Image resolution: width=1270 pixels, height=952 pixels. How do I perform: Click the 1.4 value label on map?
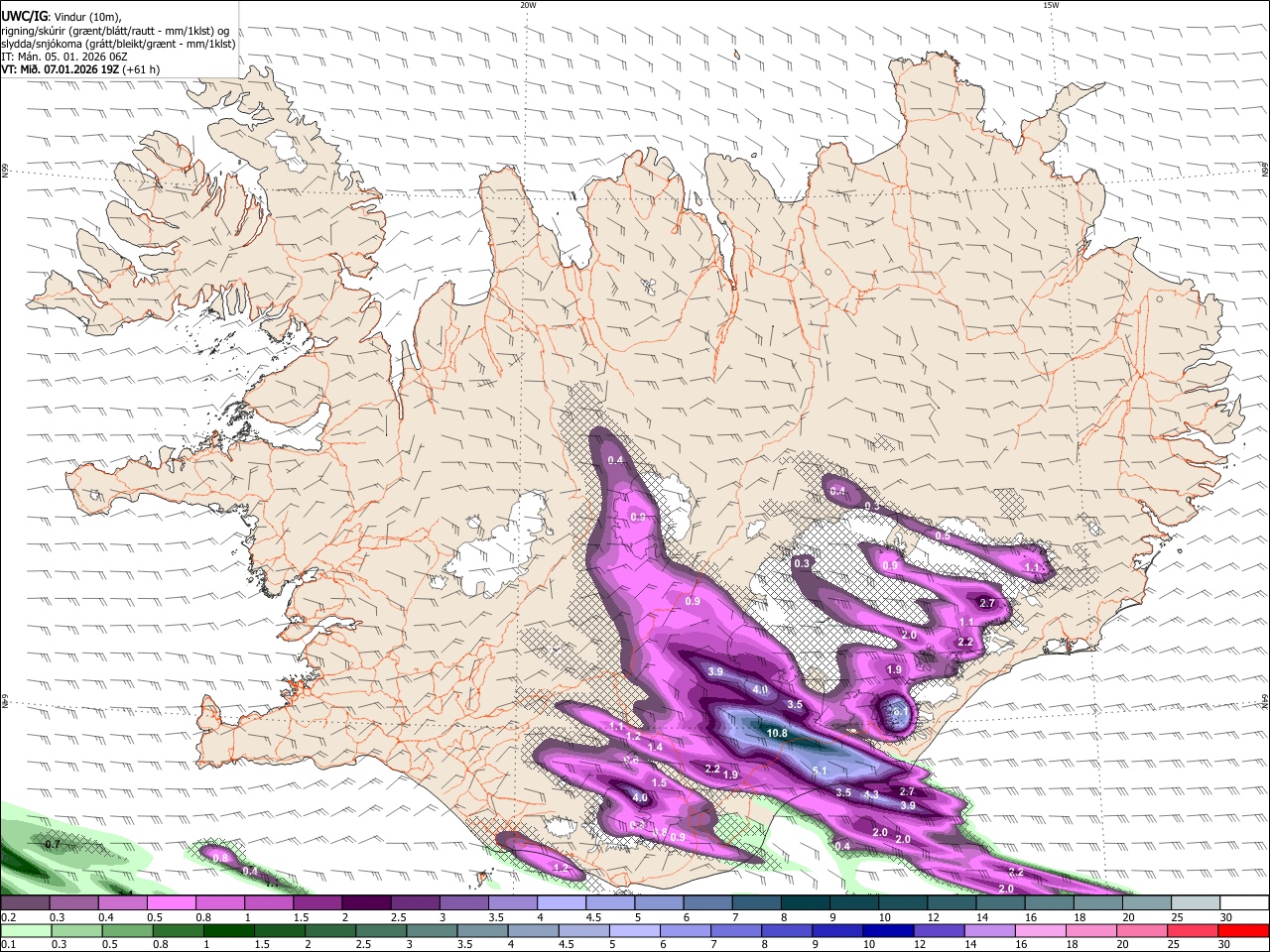[x=655, y=747]
